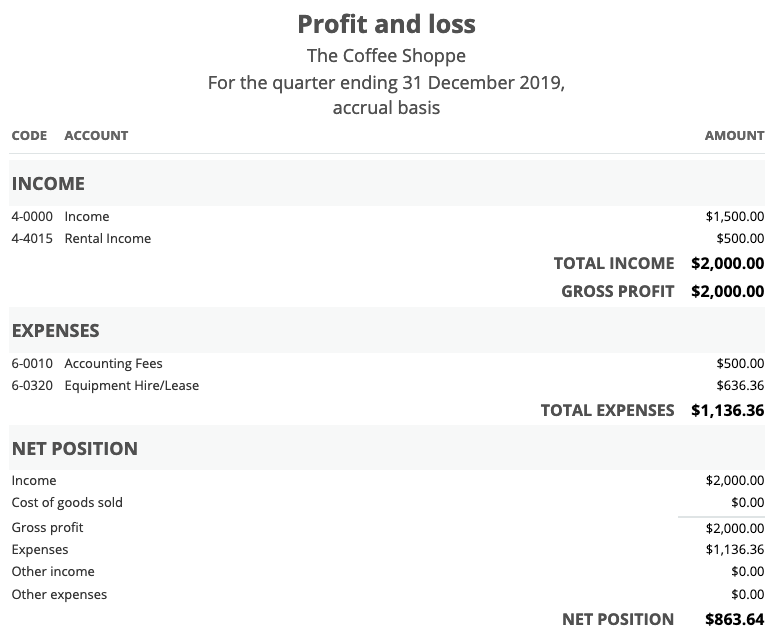Click the Profit and loss report title
The width and height of the screenshot is (782, 639).
click(387, 24)
